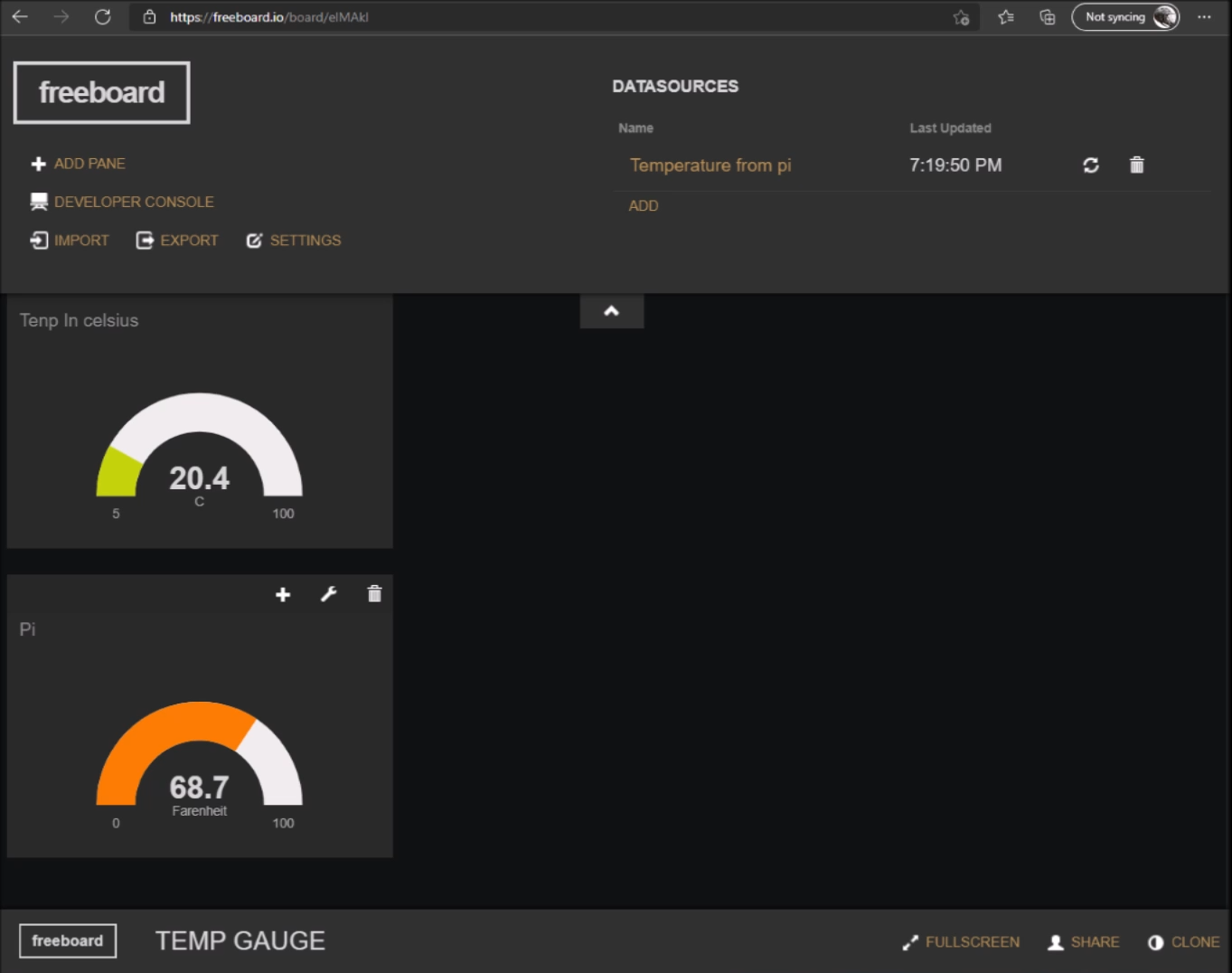Reload the freeboard page
1232x973 pixels.
pos(103,17)
